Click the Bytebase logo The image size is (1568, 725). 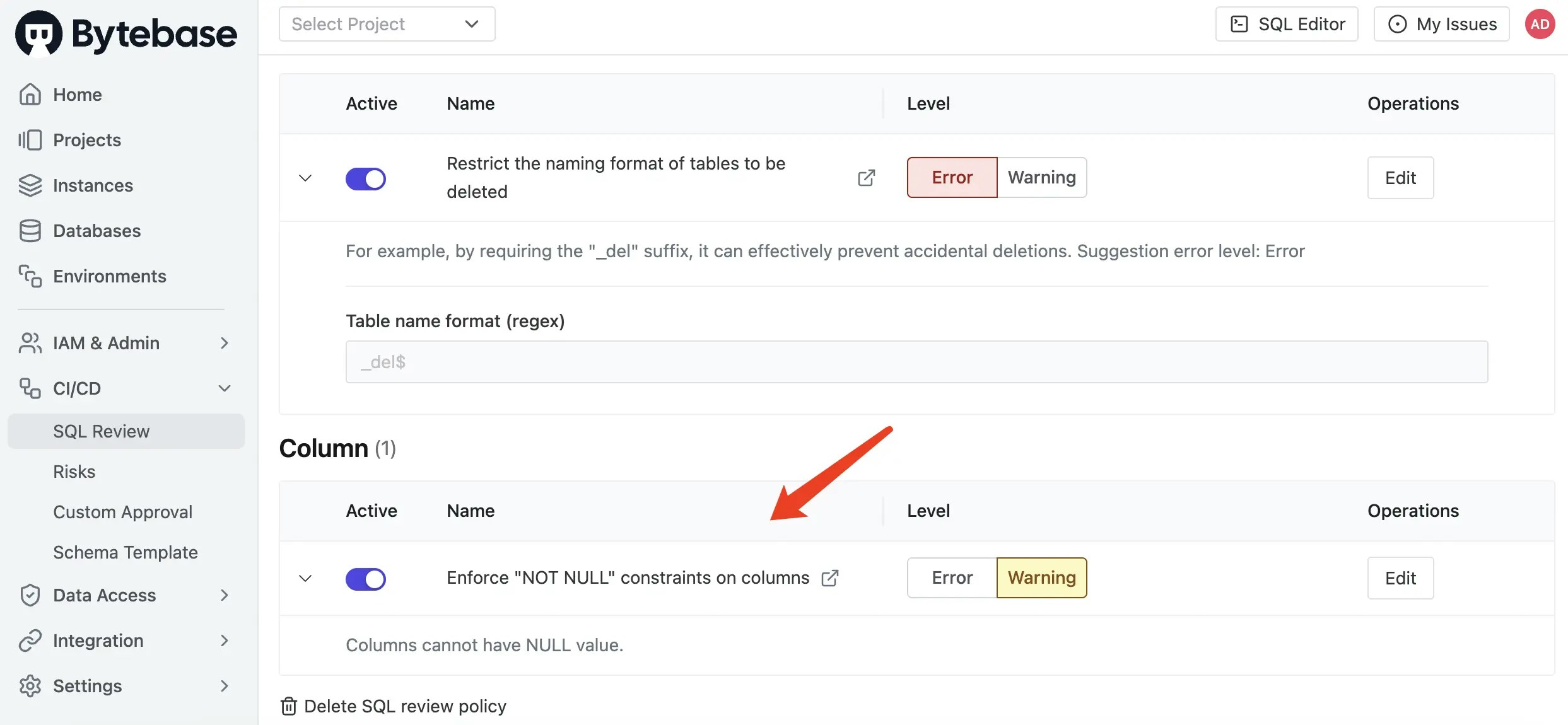(x=125, y=33)
